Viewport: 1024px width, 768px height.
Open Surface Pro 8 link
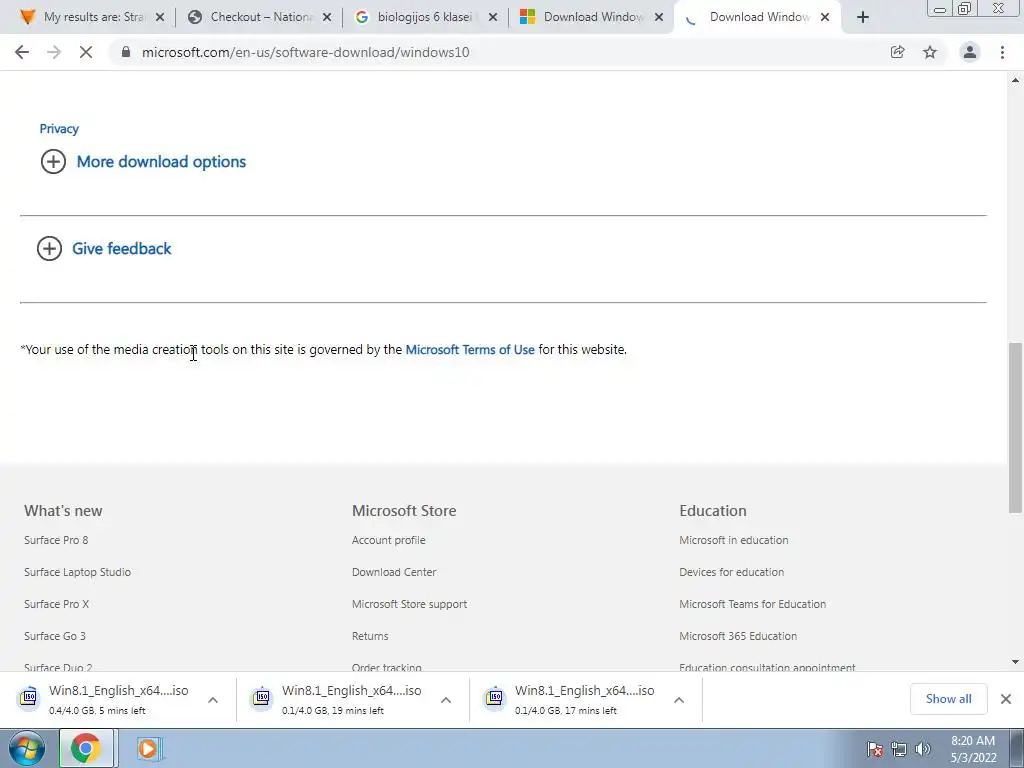click(x=56, y=540)
